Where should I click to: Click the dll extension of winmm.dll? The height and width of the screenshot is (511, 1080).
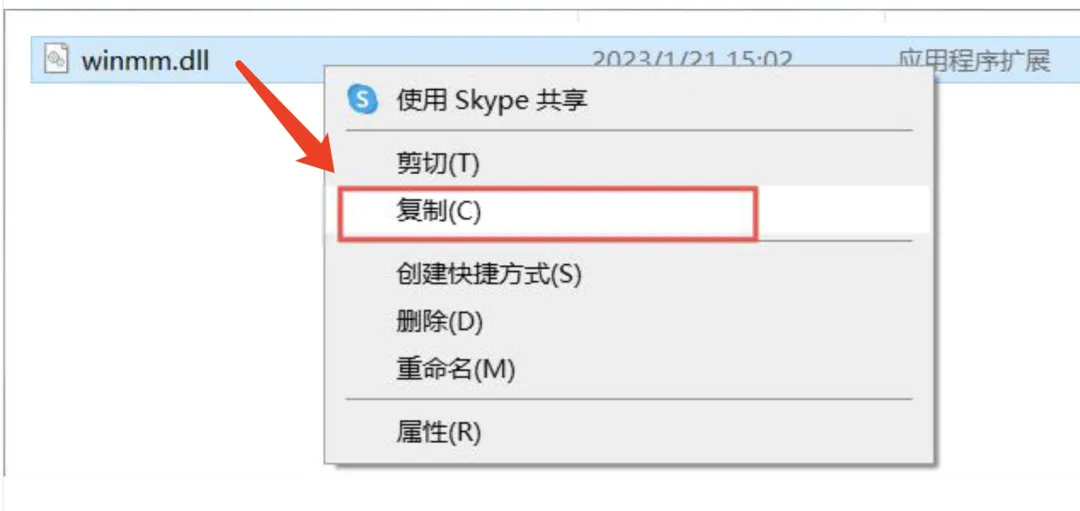pyautogui.click(x=192, y=61)
